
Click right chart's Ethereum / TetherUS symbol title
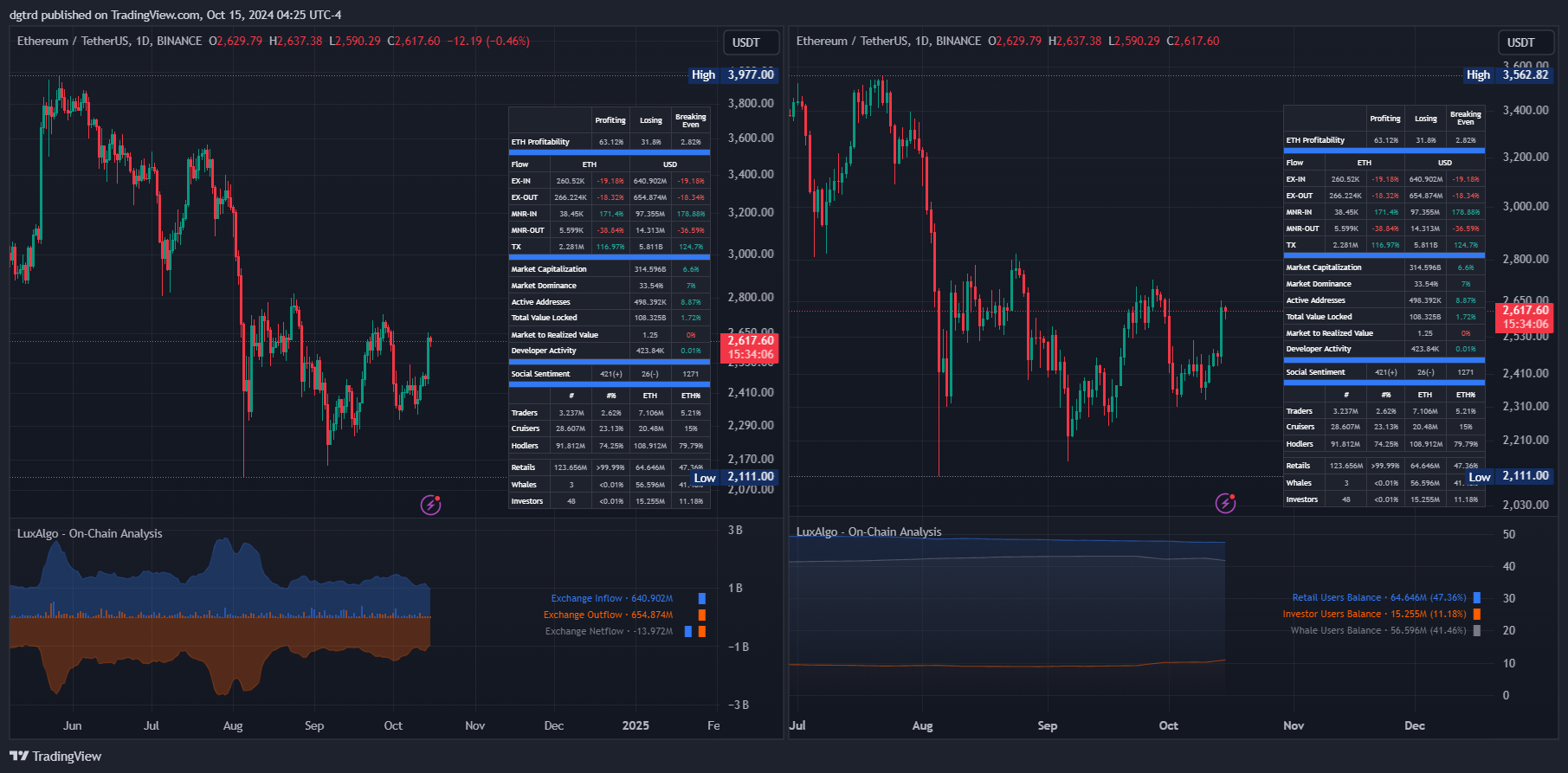point(888,42)
